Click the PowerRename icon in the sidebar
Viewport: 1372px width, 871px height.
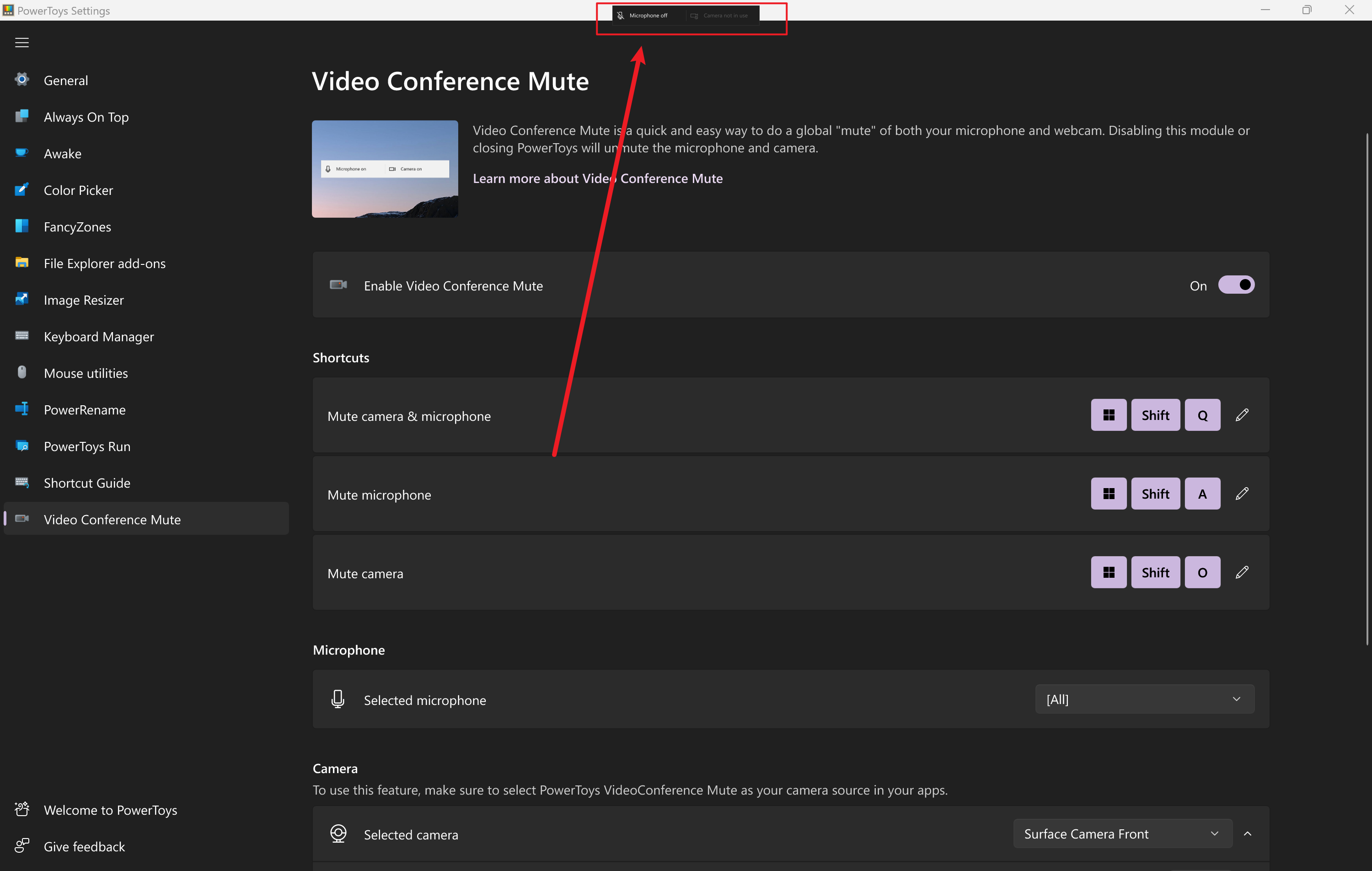[x=21, y=409]
